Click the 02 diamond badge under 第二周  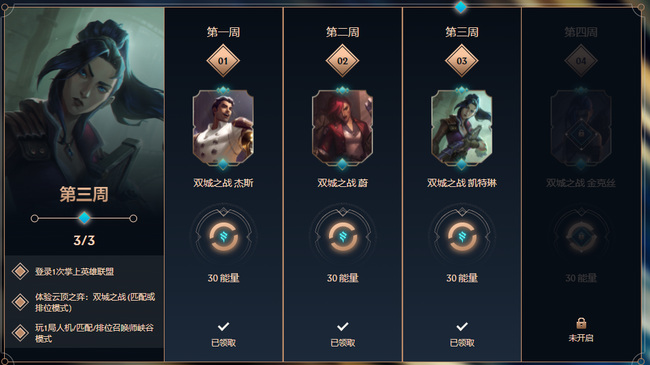(x=342, y=61)
